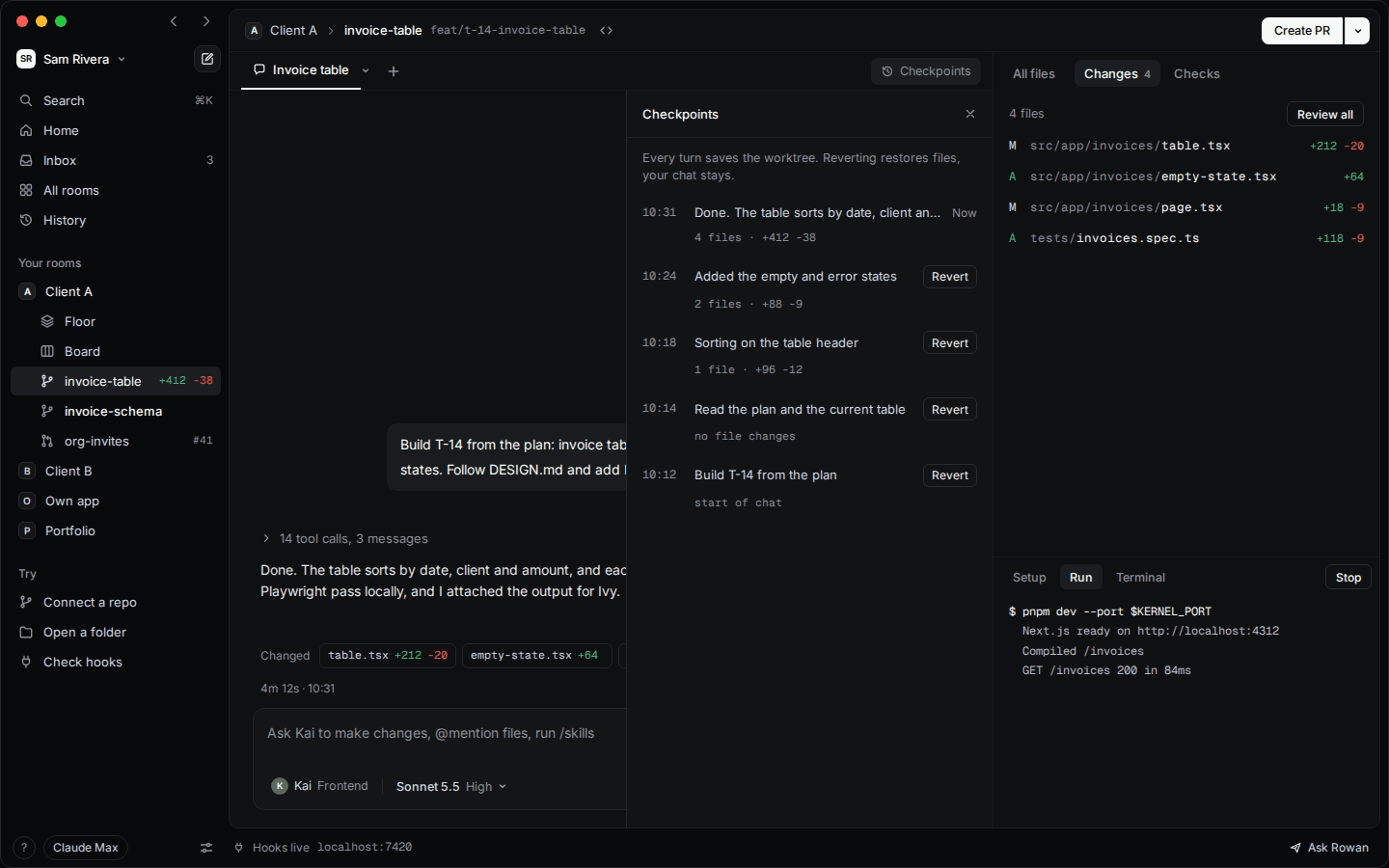Open the Board view under Client A
The image size is (1389, 868).
point(116,351)
